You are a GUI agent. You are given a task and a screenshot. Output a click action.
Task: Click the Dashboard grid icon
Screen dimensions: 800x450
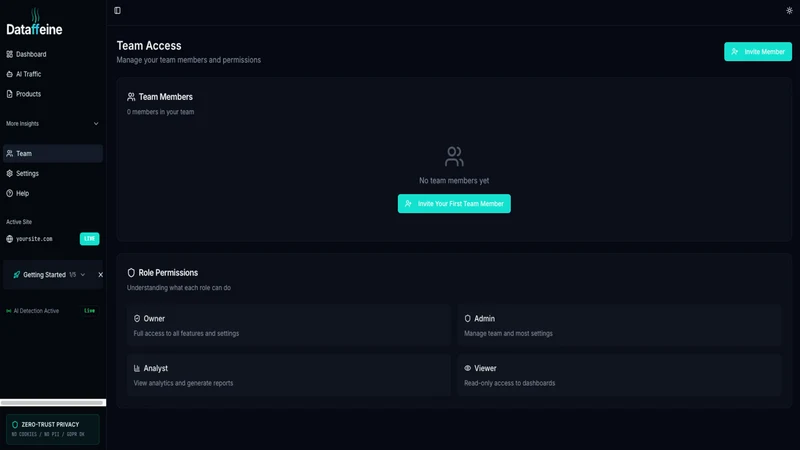click(x=10, y=54)
